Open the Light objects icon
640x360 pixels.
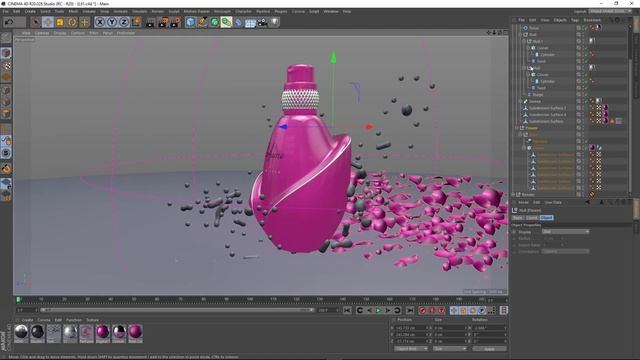[274, 22]
